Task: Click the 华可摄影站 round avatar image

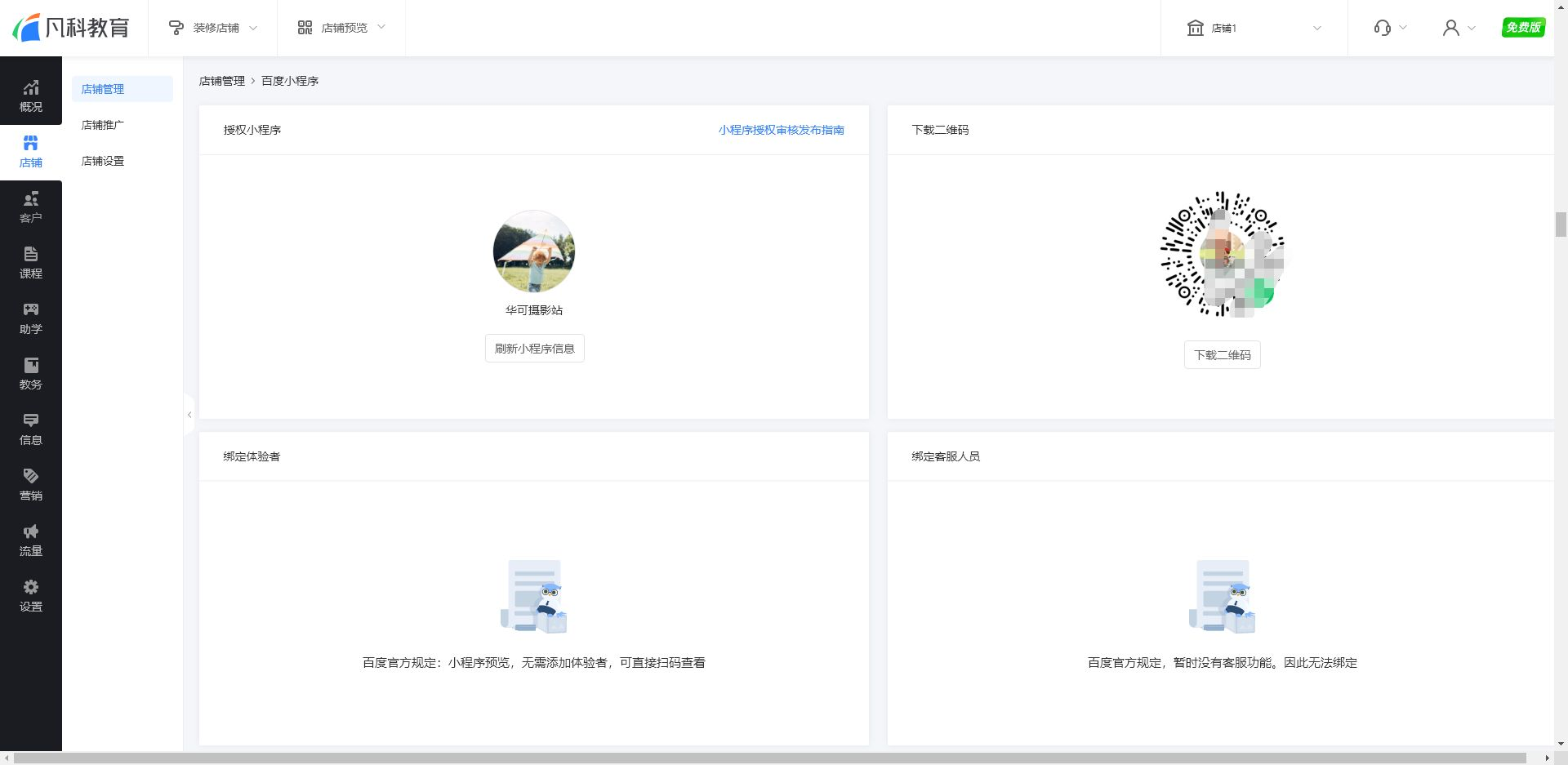Action: [534, 251]
